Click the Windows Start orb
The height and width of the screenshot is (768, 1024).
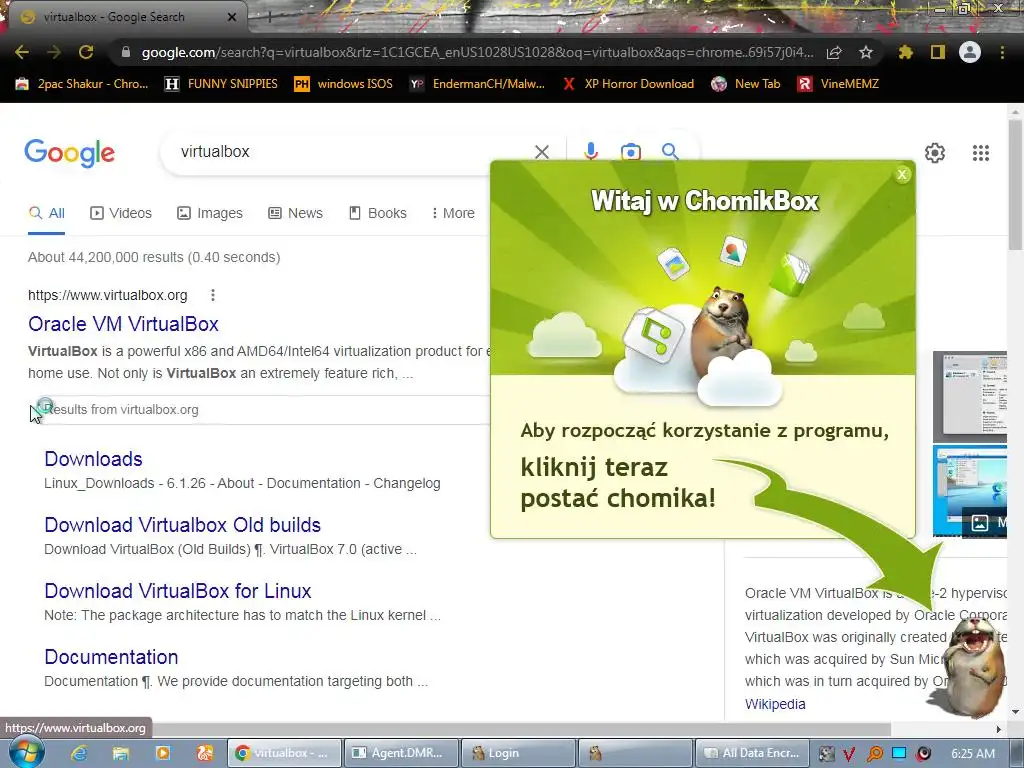(27, 752)
